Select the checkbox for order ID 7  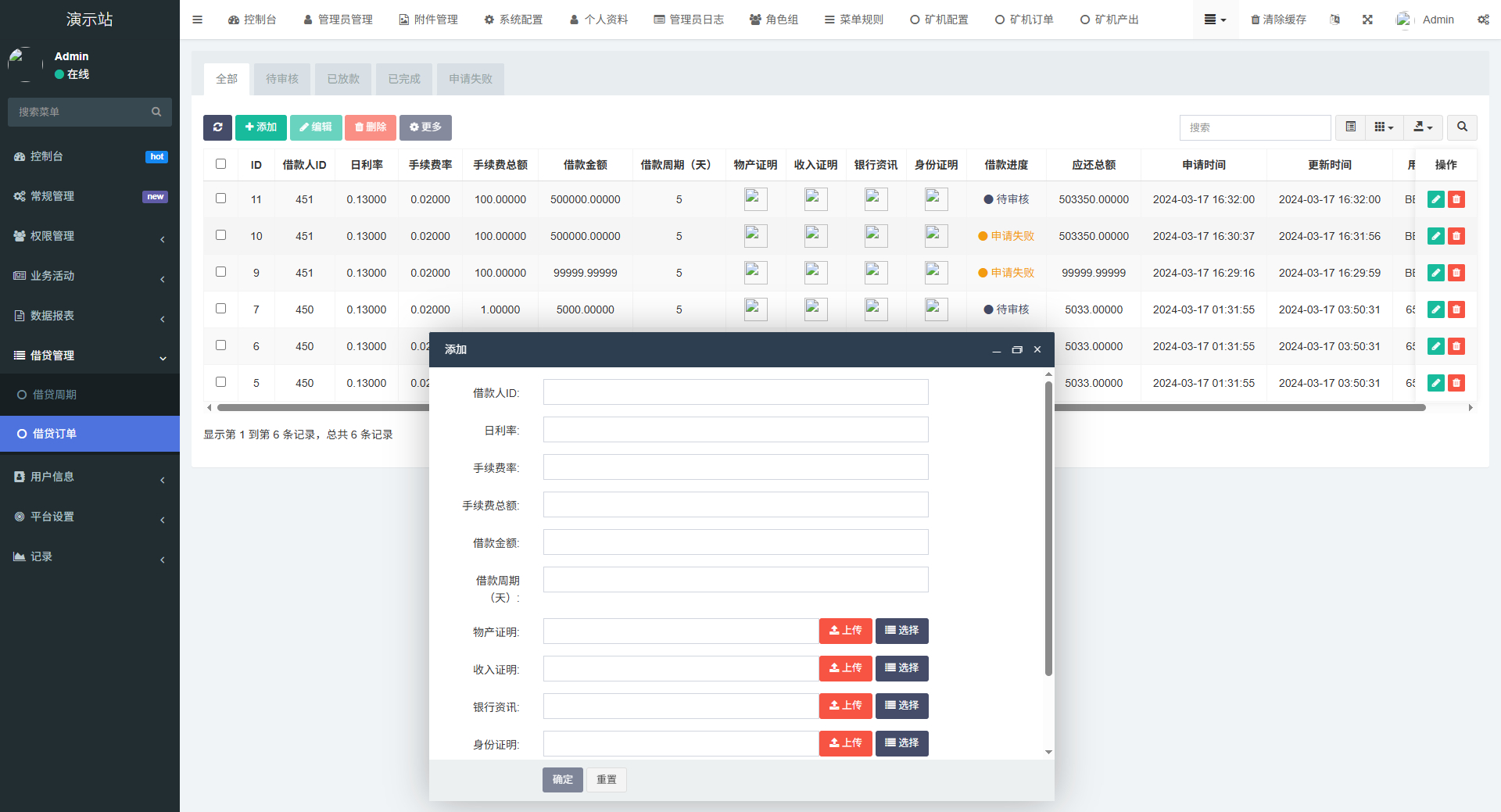coord(220,309)
